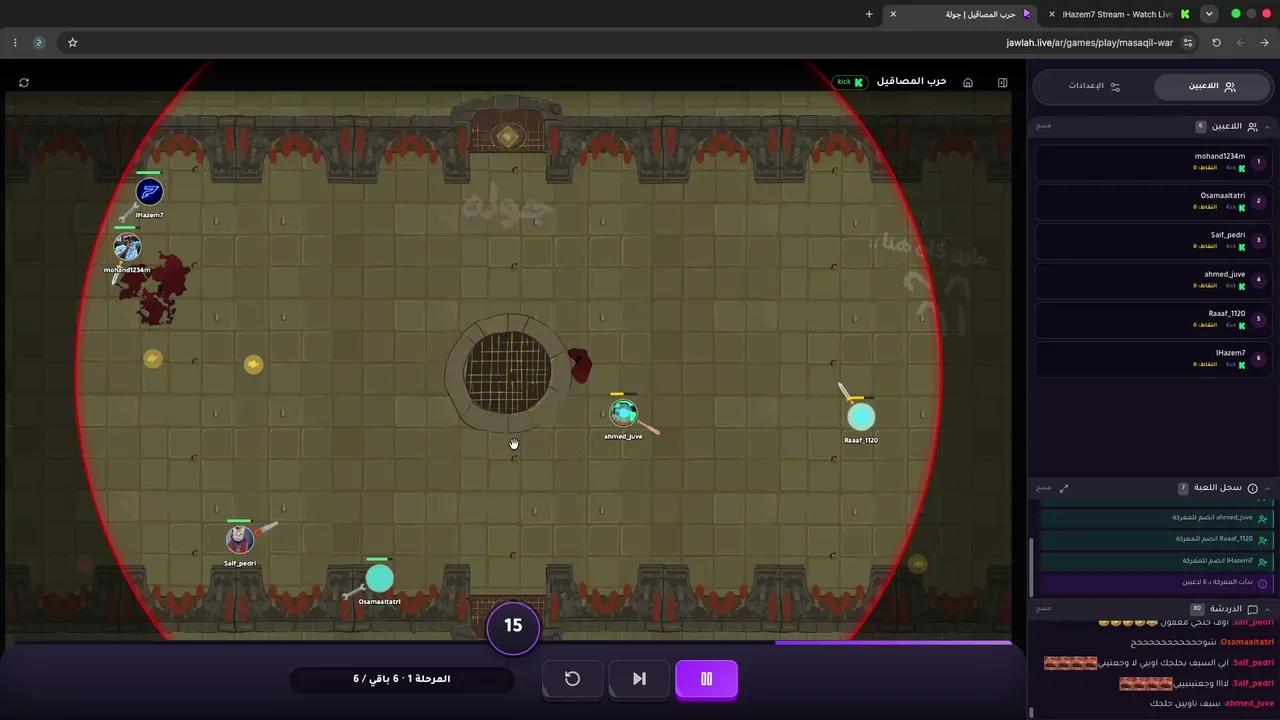Click the log entry for Raaaf_1120 joining

(x=1156, y=539)
